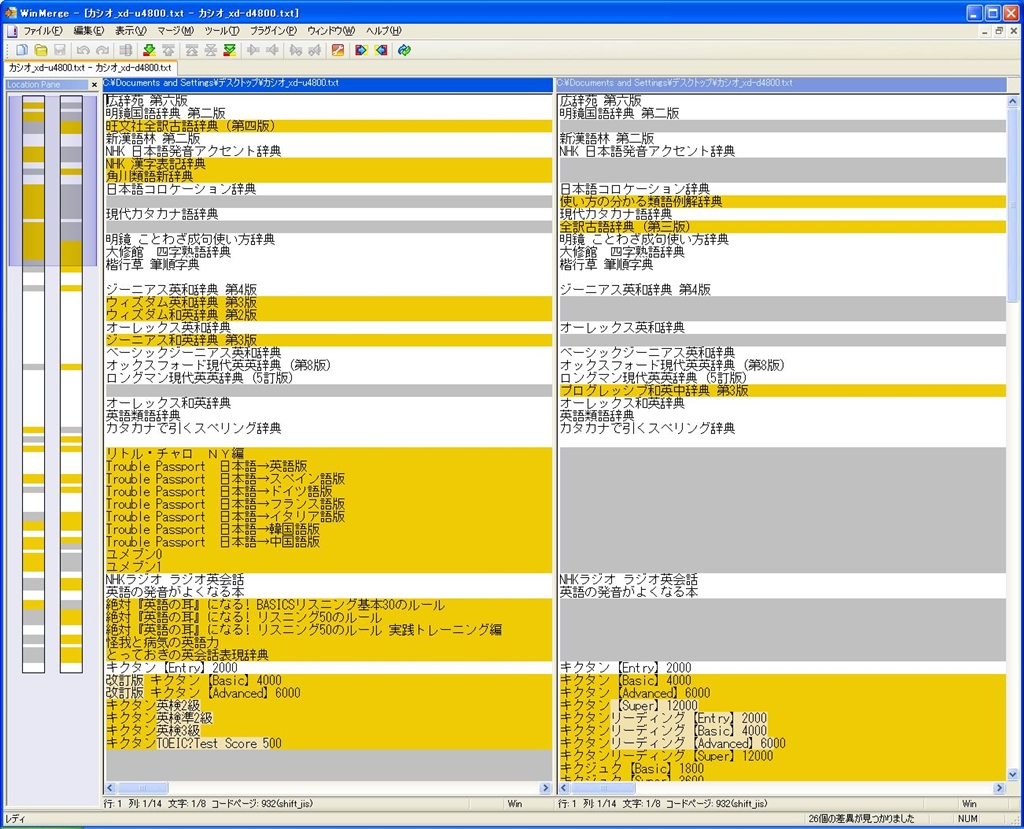Select the カシオ_xd-u4800.txt comparison tab
The image size is (1024, 829).
(x=90, y=68)
